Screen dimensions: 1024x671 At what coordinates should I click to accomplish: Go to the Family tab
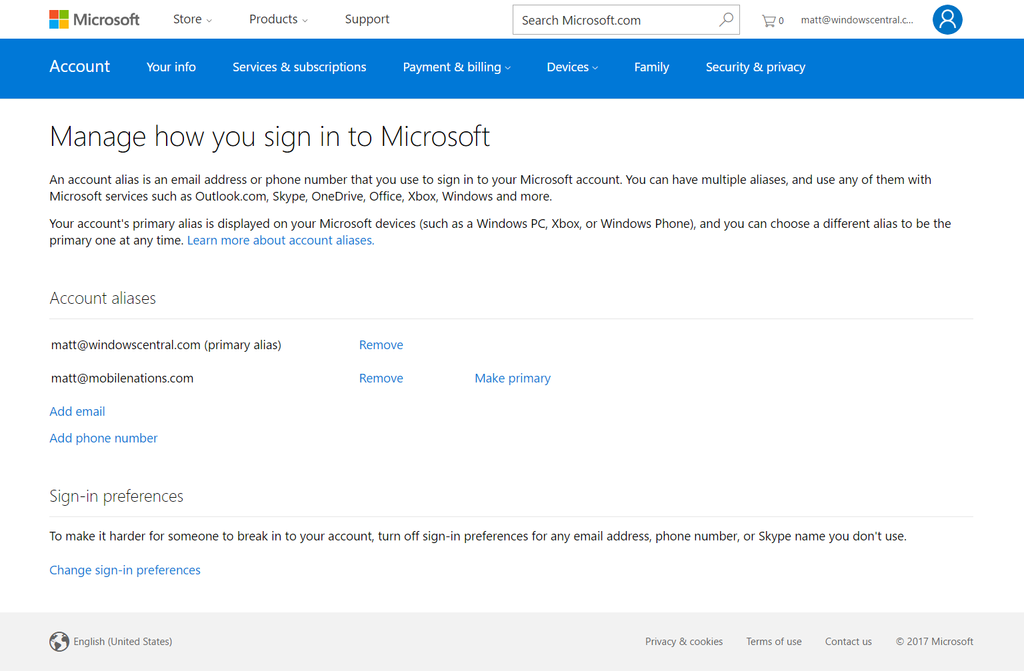coord(651,67)
